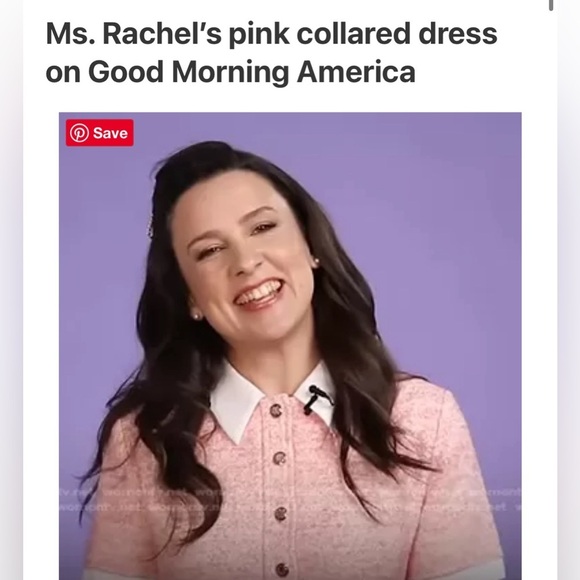Screen dimensions: 580x580
Task: Click the faint watermark text over the photo
Action: point(290,499)
